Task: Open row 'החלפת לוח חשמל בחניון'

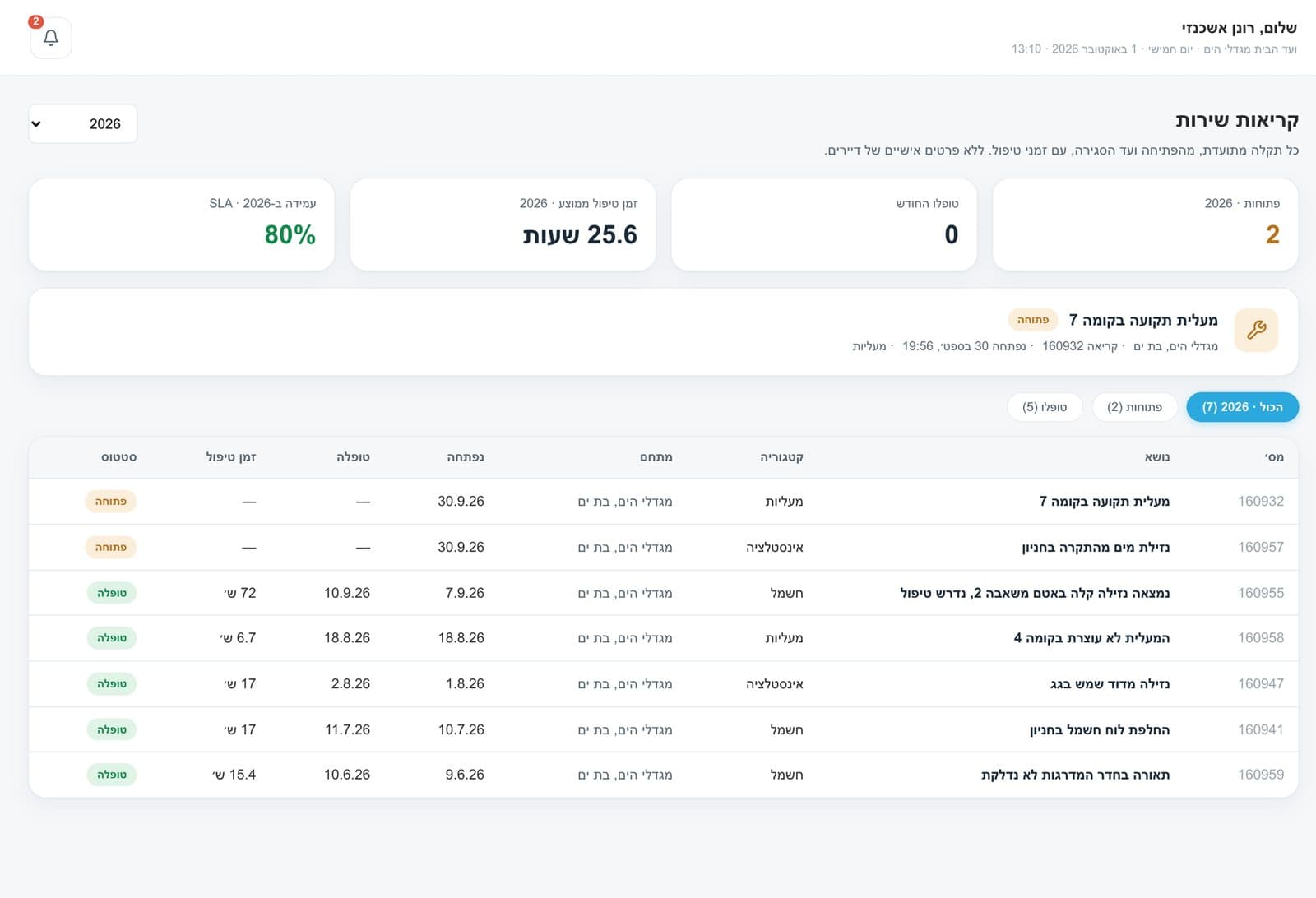Action: (663, 729)
